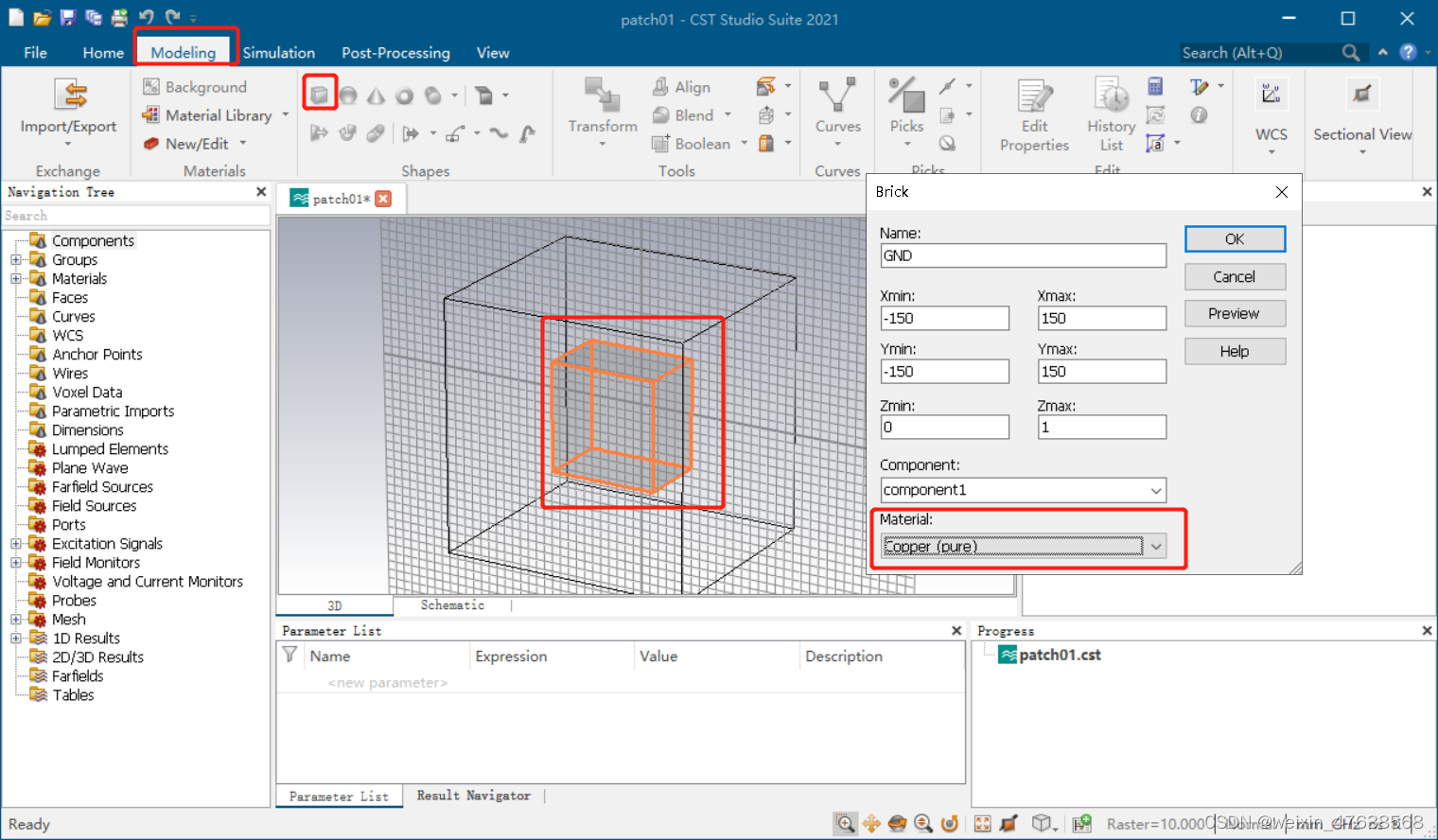Switch to the Home ribbon tab

pyautogui.click(x=103, y=52)
